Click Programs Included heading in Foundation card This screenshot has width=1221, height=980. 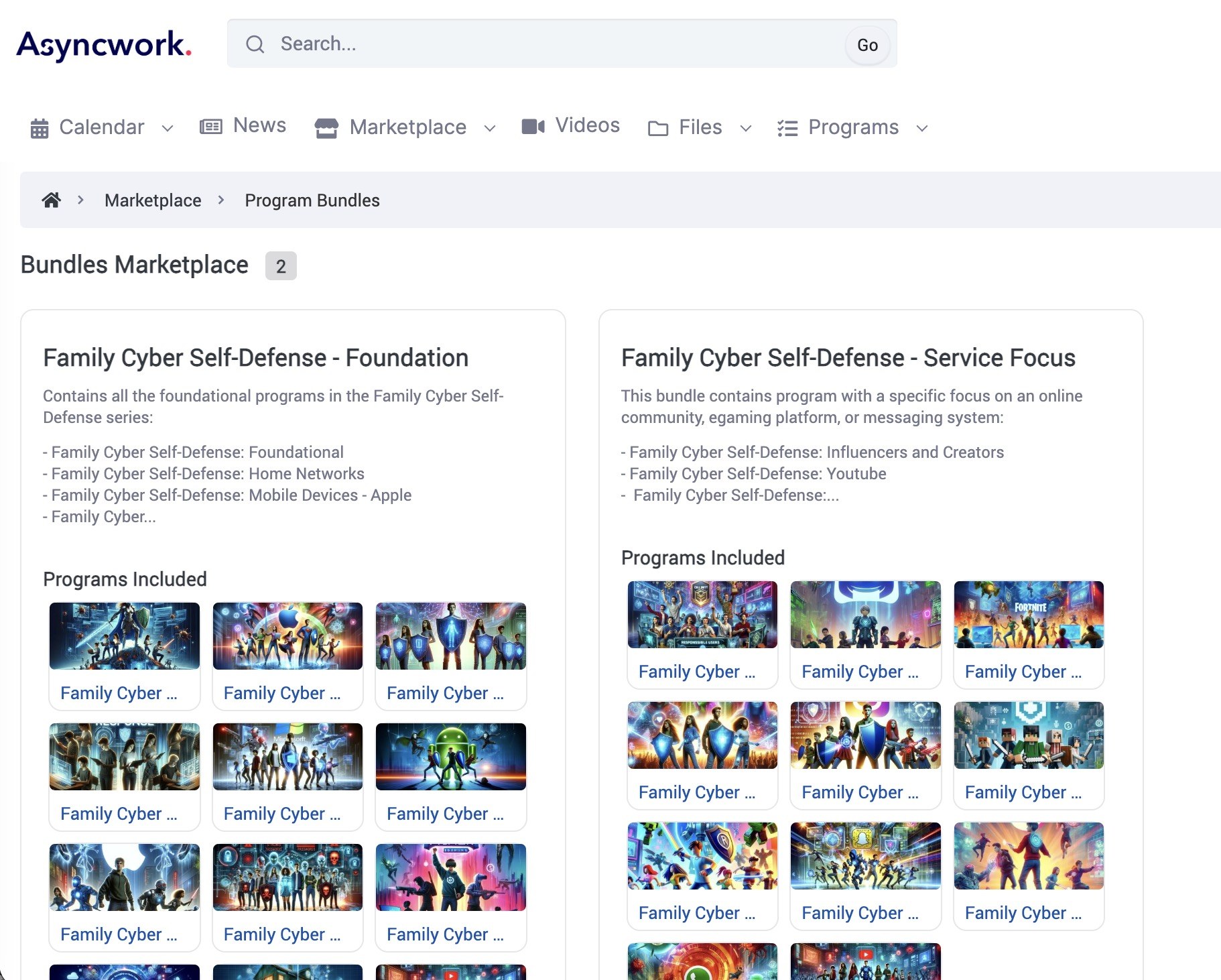point(125,579)
